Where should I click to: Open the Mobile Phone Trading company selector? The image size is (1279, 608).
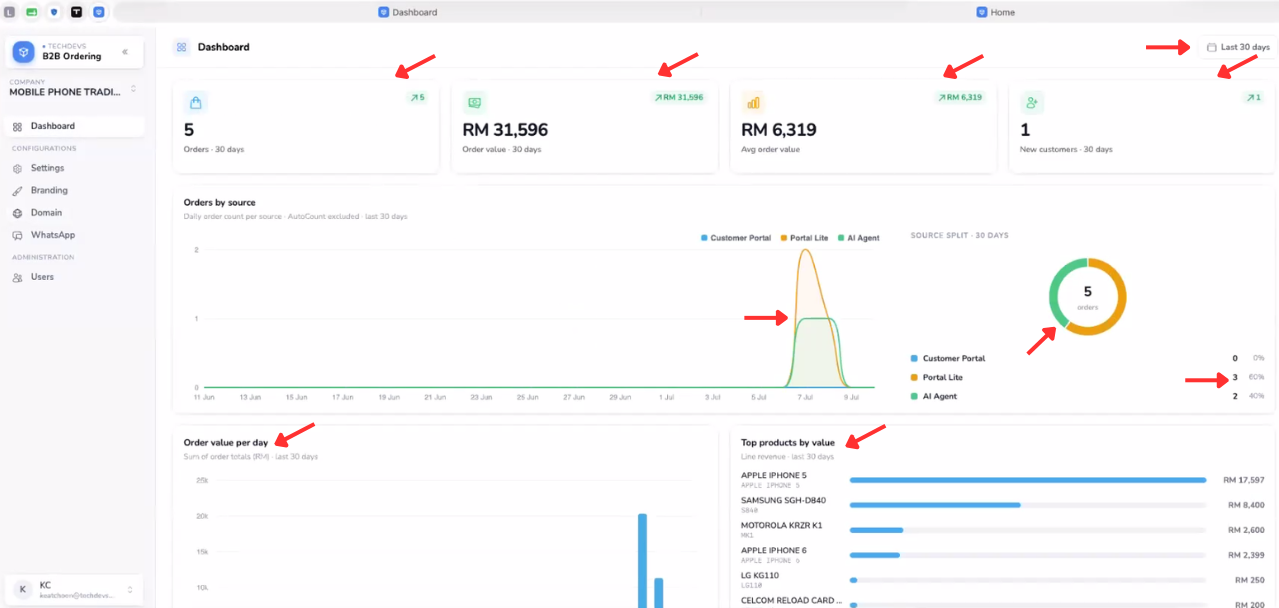(x=72, y=88)
